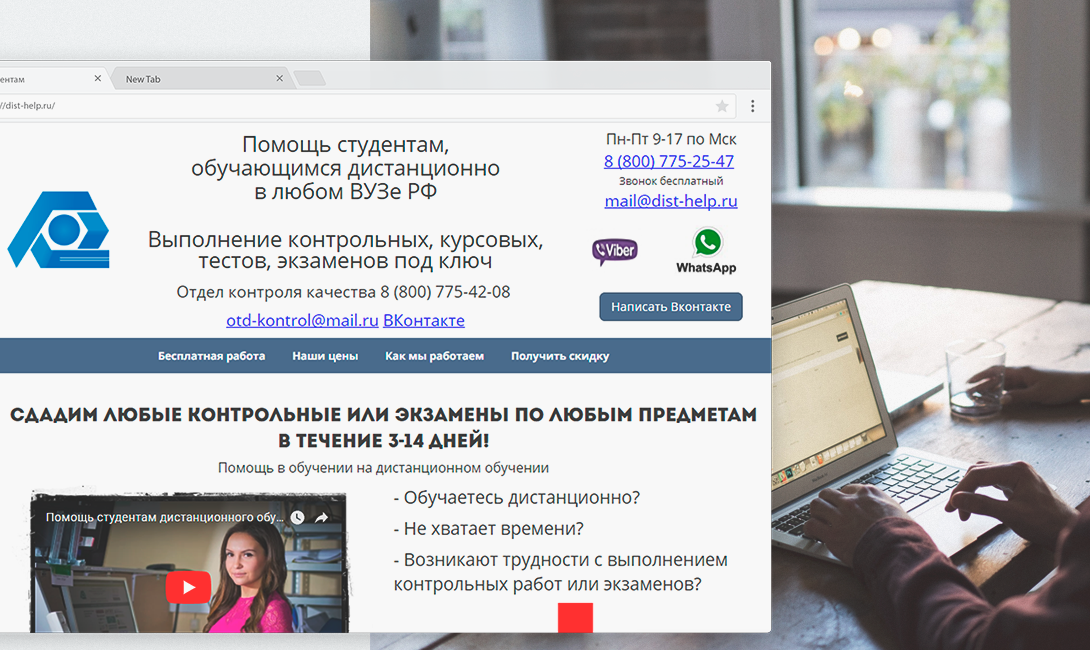The image size is (1090, 650).
Task: Bookmark this page with the star icon
Action: pyautogui.click(x=722, y=106)
